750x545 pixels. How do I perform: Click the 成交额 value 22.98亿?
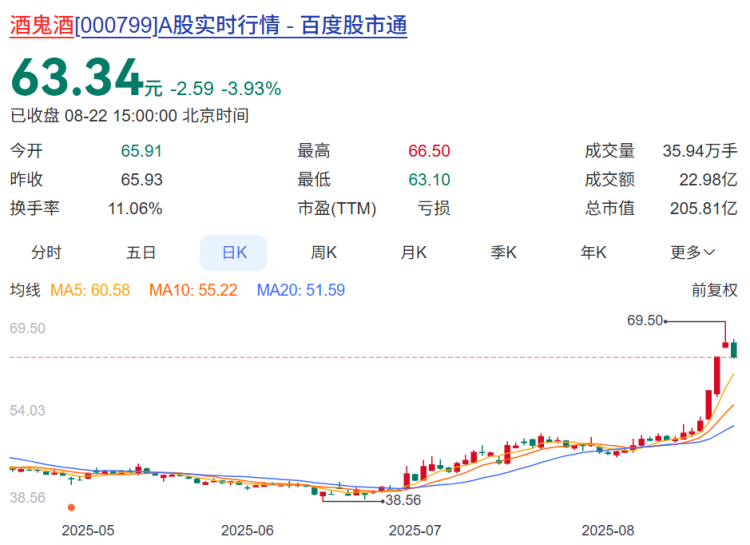click(x=708, y=180)
